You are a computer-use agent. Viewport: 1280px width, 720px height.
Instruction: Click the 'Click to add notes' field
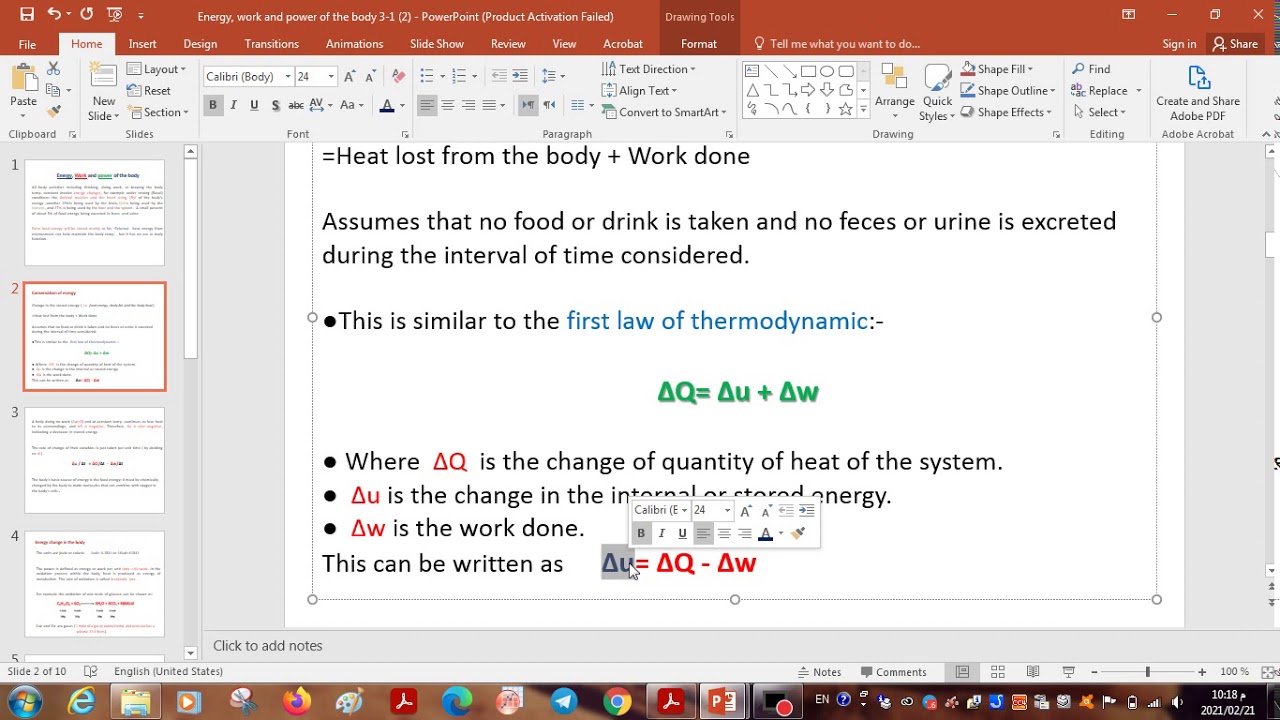click(267, 646)
